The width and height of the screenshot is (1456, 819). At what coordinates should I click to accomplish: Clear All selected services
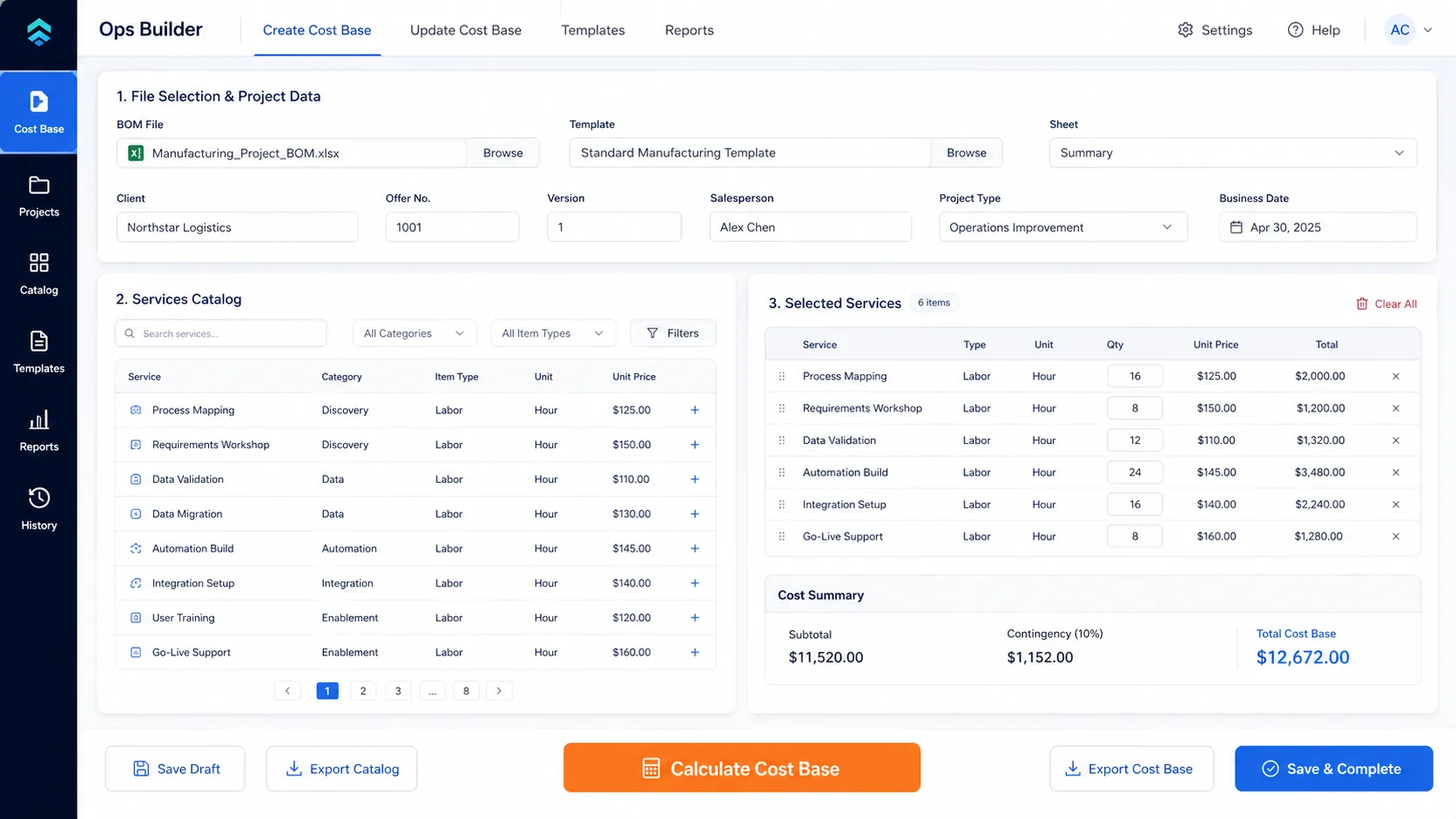coord(1386,304)
